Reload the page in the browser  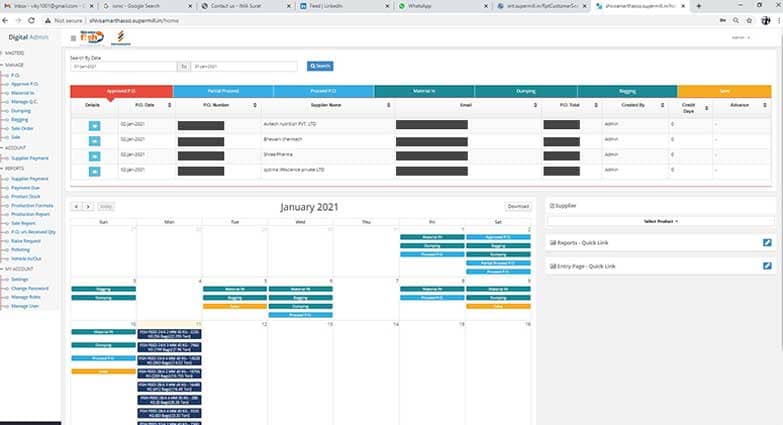click(x=32, y=20)
